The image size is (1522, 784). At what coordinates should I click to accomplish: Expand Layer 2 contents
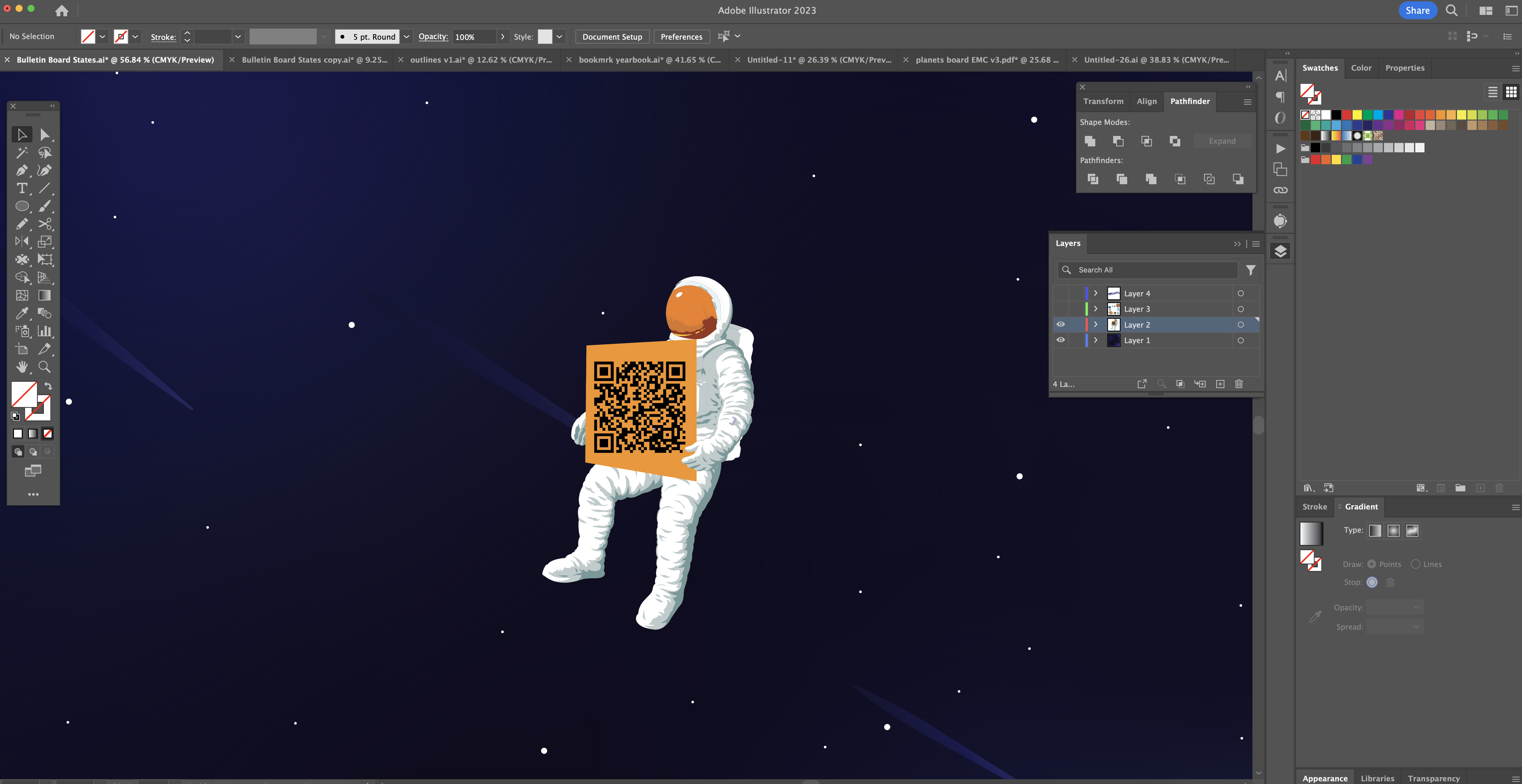(1095, 324)
